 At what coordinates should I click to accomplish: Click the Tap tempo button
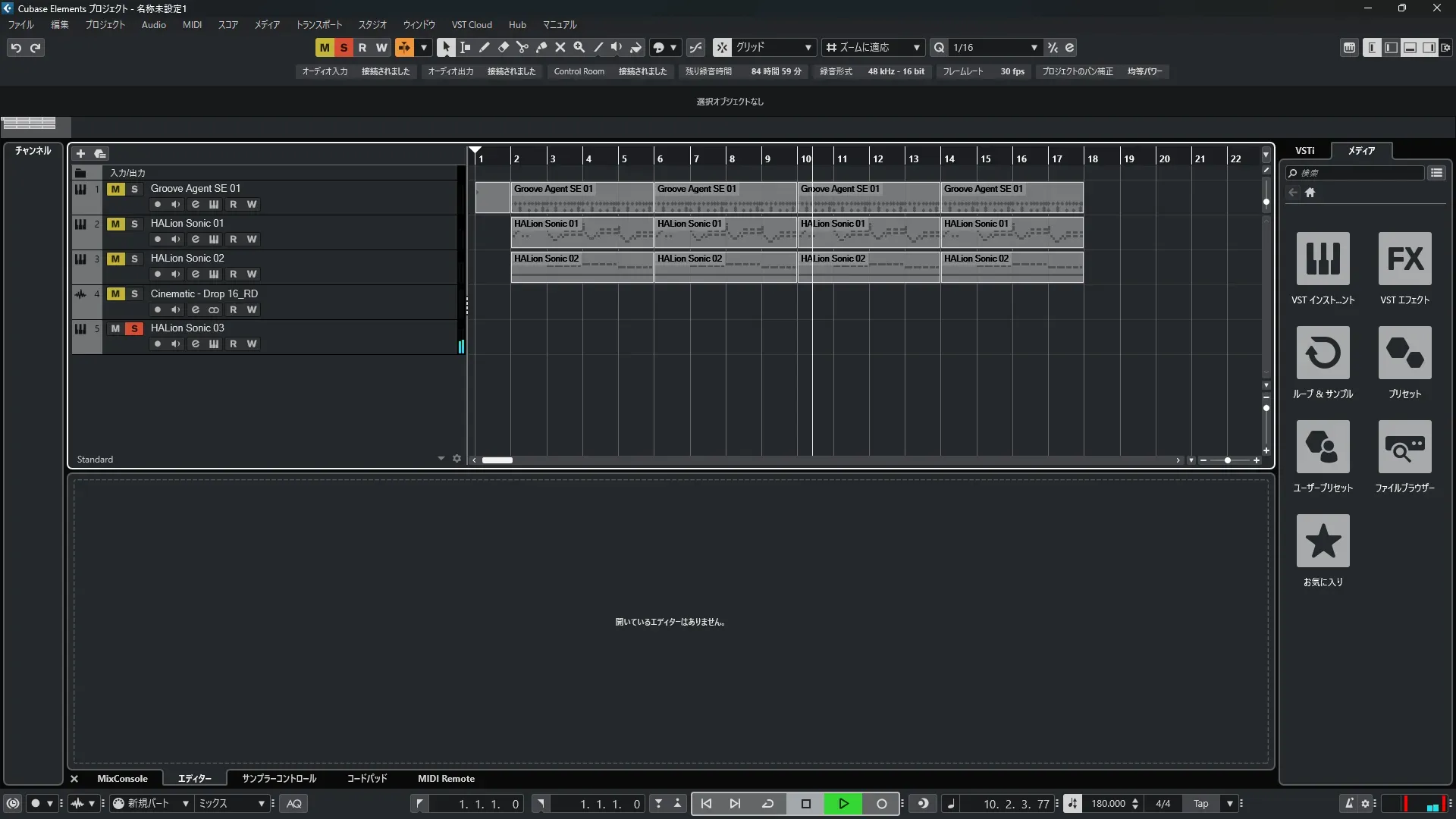[1200, 804]
